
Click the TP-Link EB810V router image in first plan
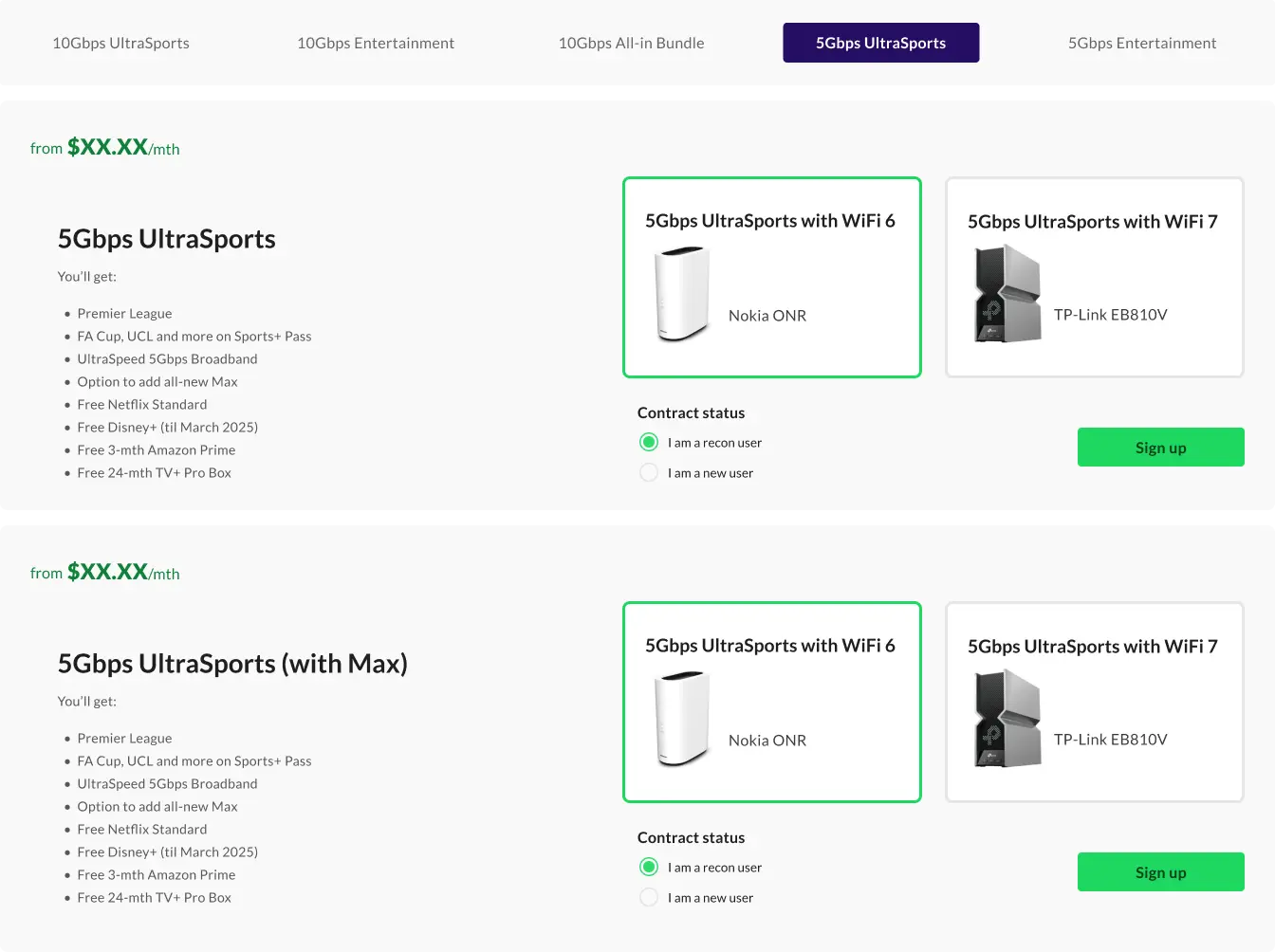click(1007, 293)
